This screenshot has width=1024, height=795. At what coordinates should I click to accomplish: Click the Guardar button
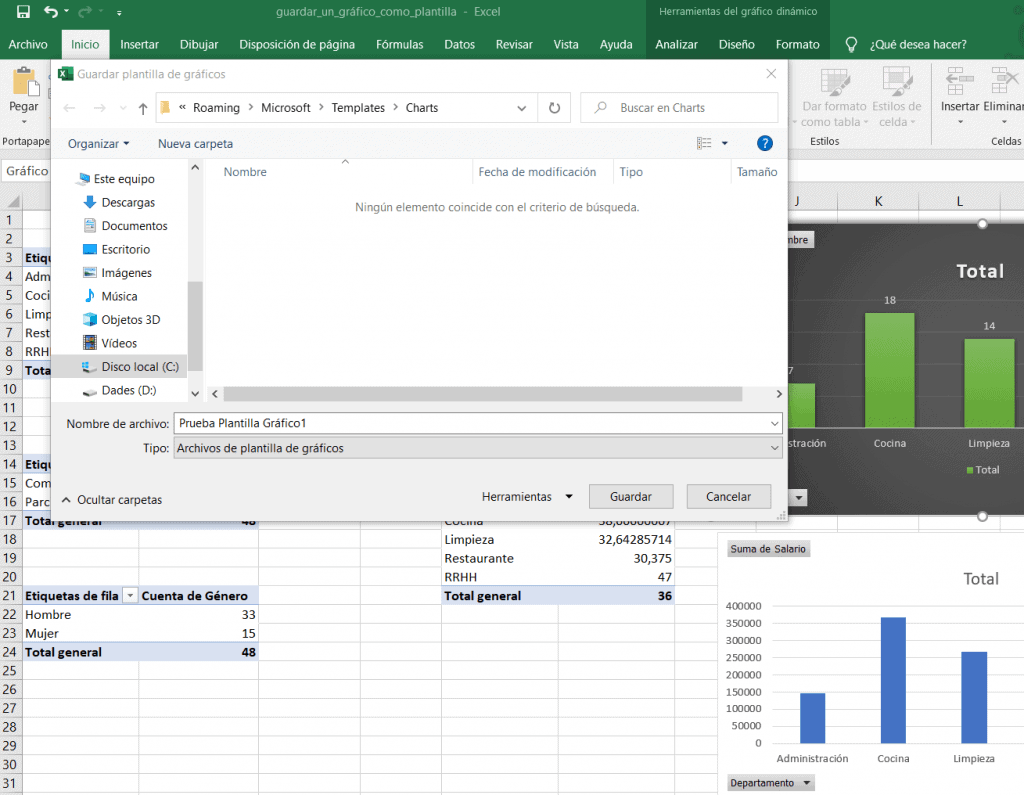(x=630, y=496)
